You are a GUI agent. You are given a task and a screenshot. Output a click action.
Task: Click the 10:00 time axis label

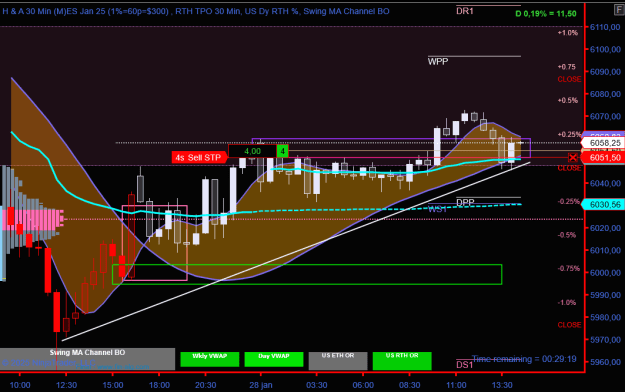(20, 385)
